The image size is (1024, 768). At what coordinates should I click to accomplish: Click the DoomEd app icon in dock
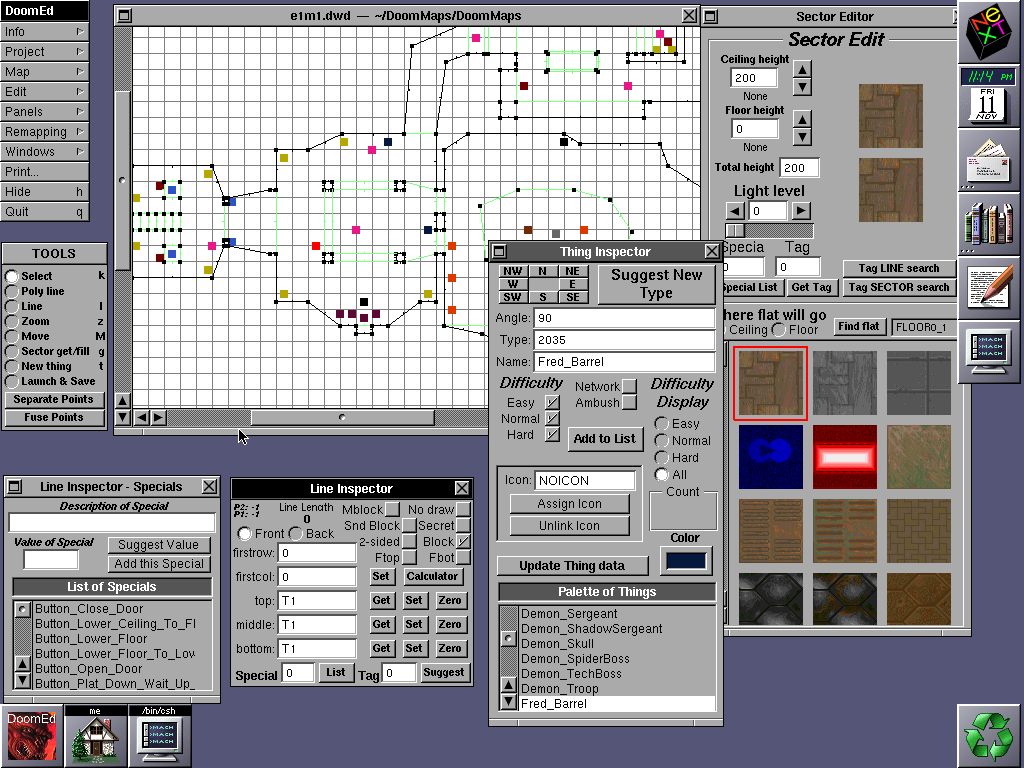[33, 736]
